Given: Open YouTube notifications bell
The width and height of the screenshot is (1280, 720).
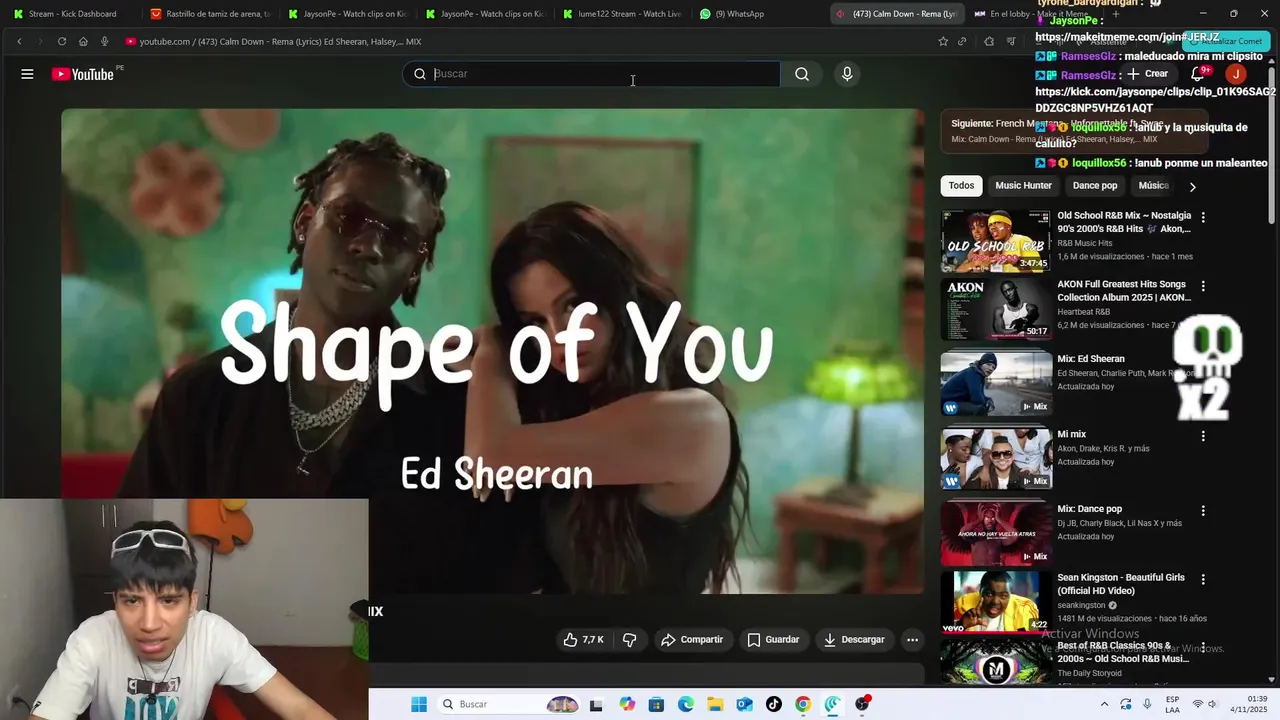Looking at the screenshot, I should coord(1198,74).
